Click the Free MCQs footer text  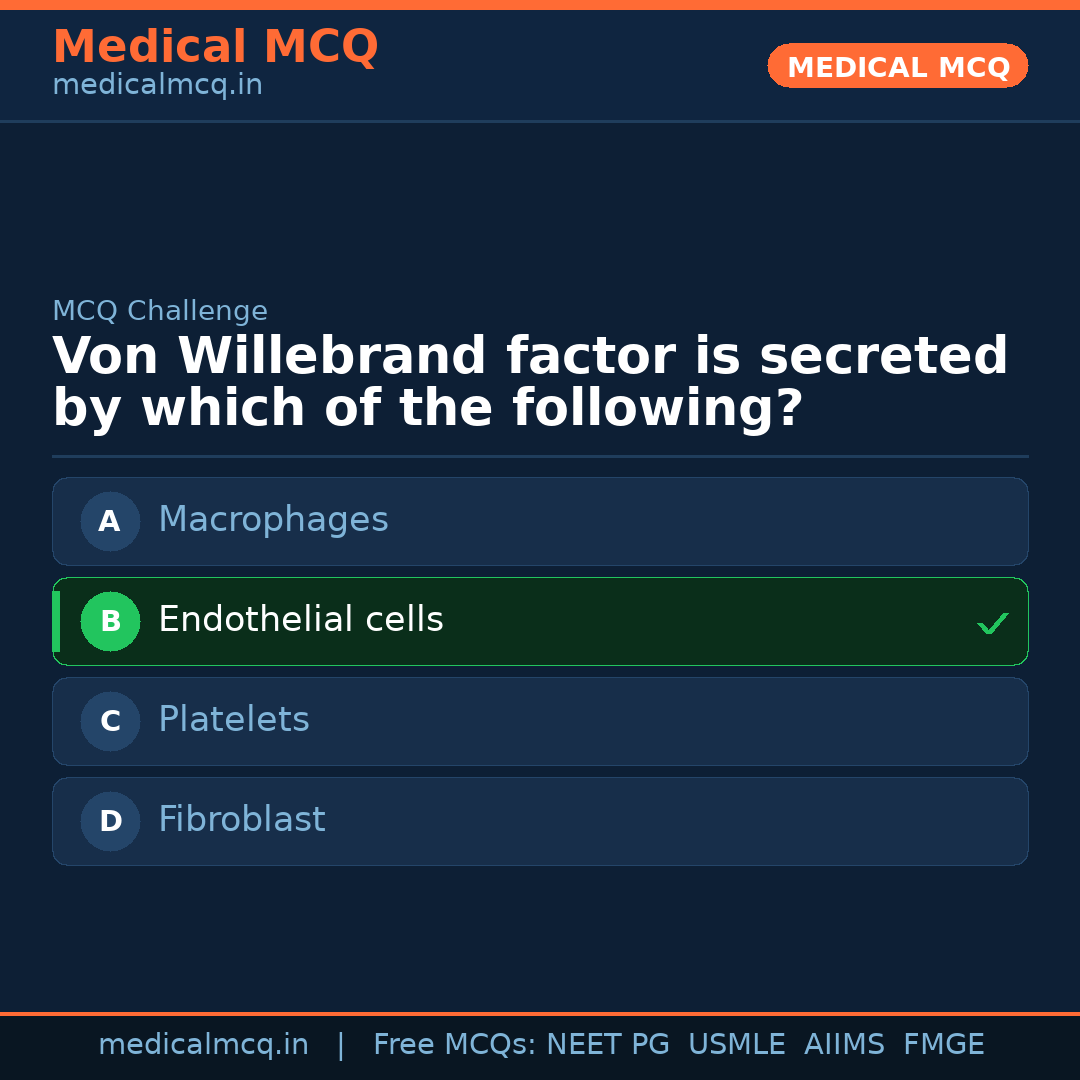tap(455, 1045)
